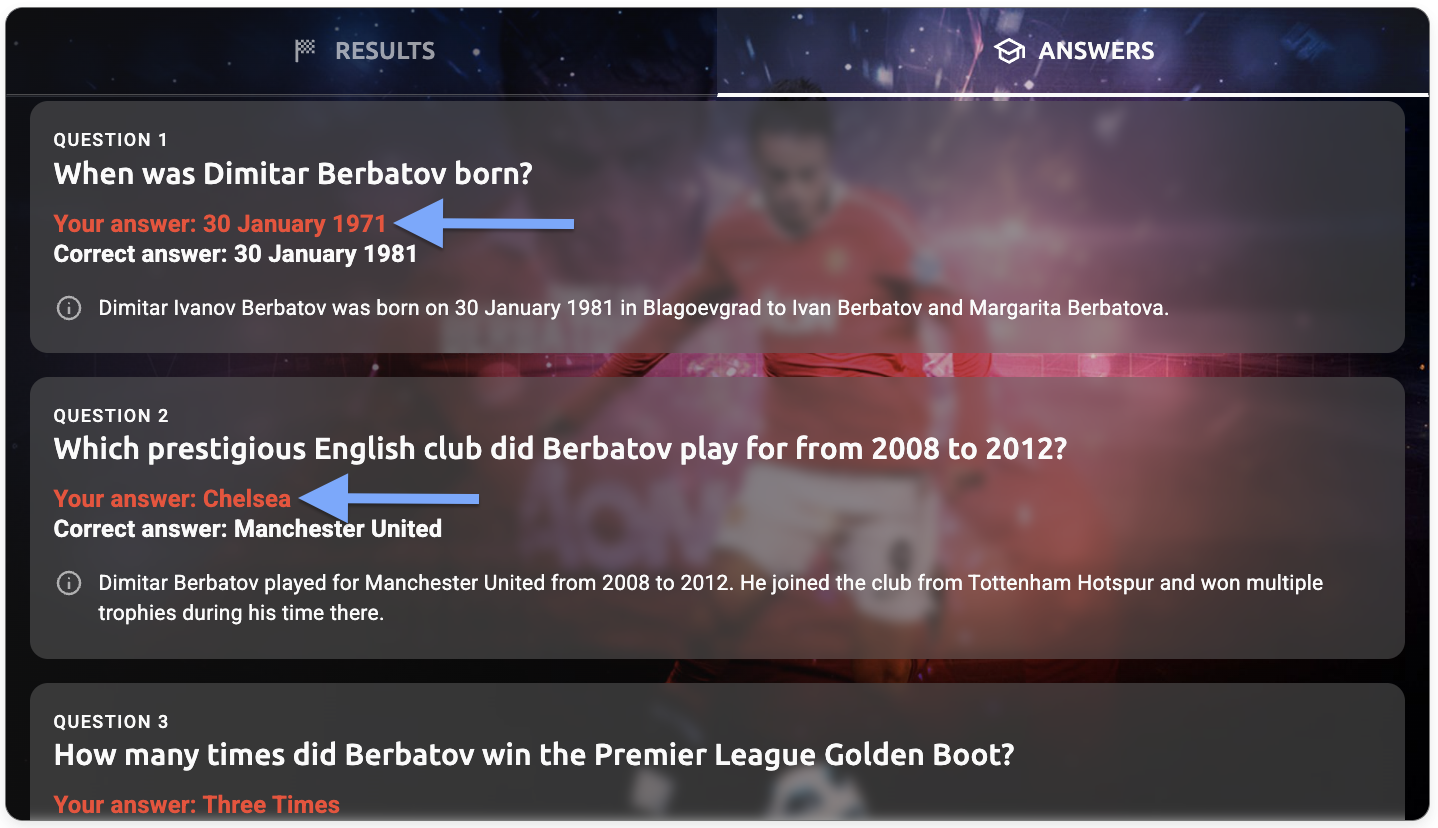Click the wrong answer '30 January 1971'
This screenshot has height=828, width=1438.
(294, 224)
